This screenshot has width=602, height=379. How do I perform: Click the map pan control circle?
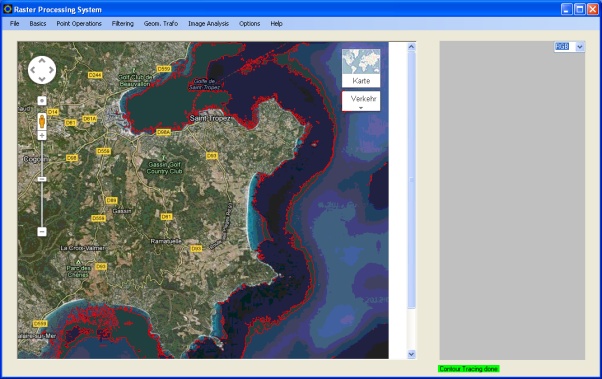coord(42,70)
